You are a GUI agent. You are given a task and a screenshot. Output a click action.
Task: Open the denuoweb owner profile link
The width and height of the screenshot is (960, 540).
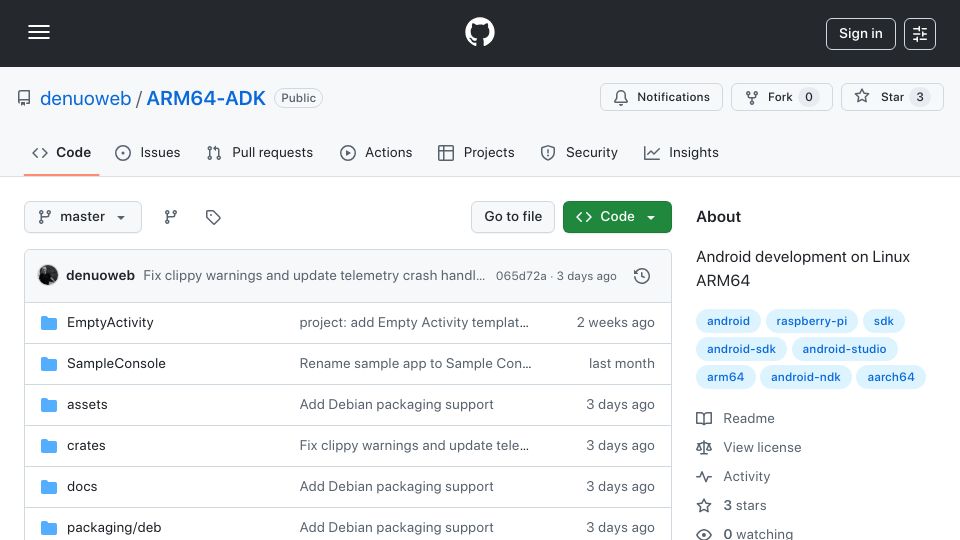pos(86,99)
